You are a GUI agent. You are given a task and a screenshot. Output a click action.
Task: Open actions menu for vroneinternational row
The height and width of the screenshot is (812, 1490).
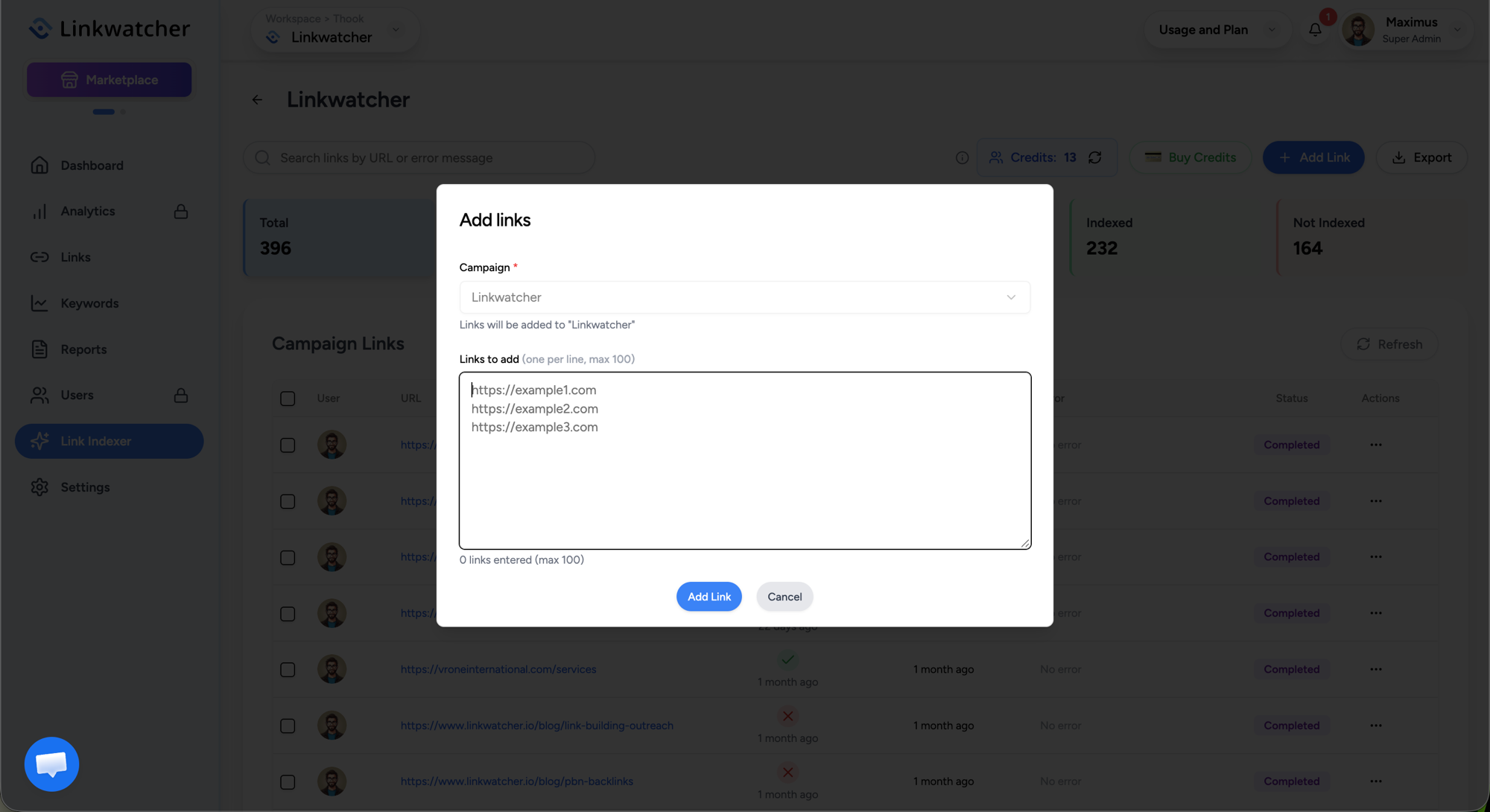[1375, 669]
